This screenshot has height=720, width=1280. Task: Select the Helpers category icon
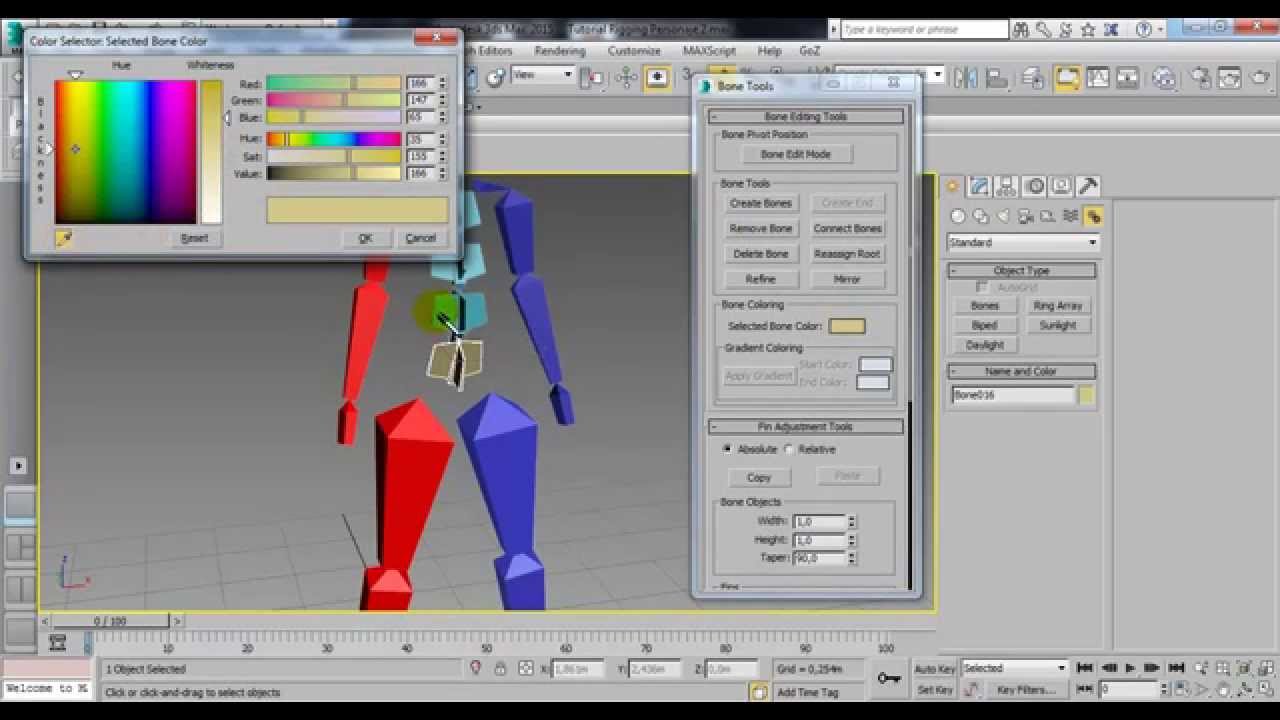point(1048,216)
